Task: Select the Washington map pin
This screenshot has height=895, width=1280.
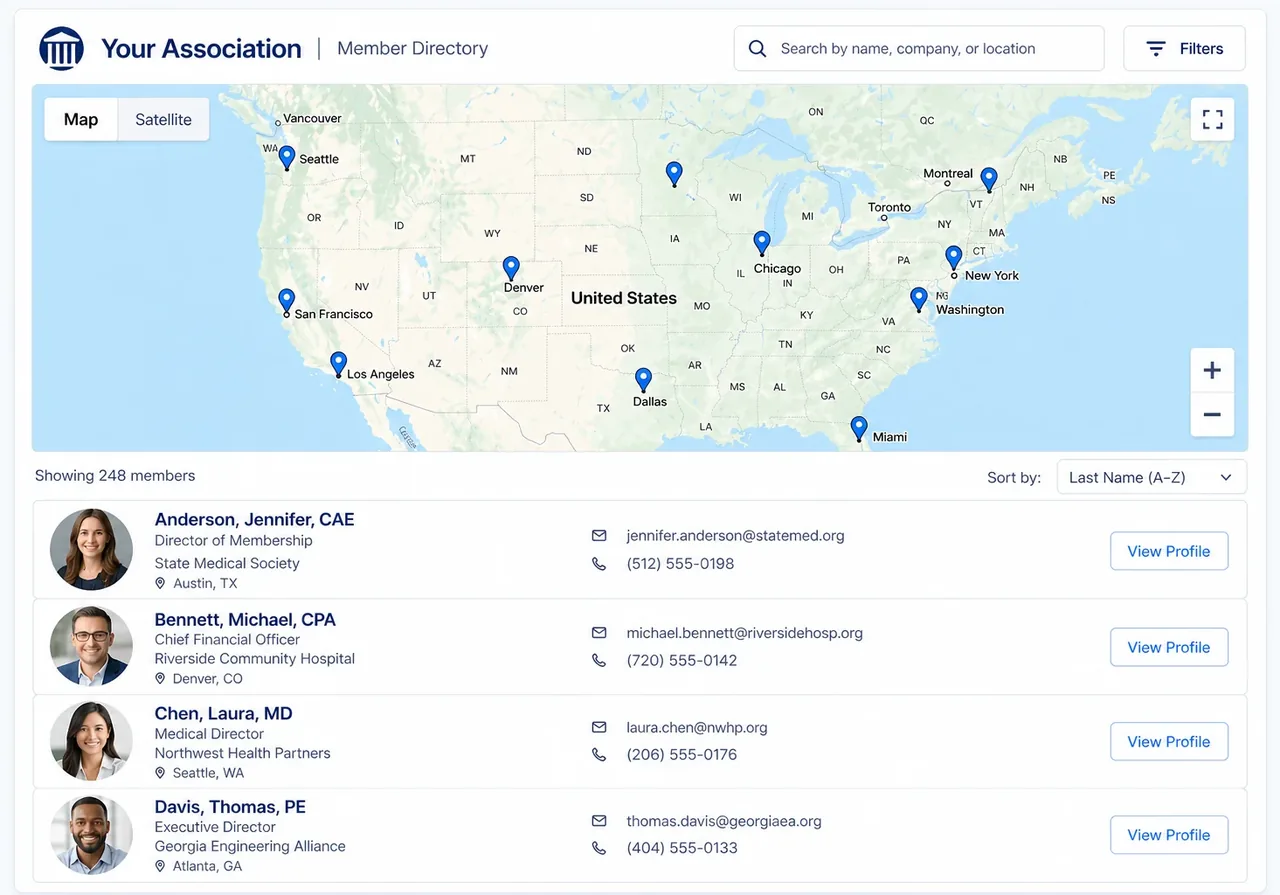Action: pos(919,299)
